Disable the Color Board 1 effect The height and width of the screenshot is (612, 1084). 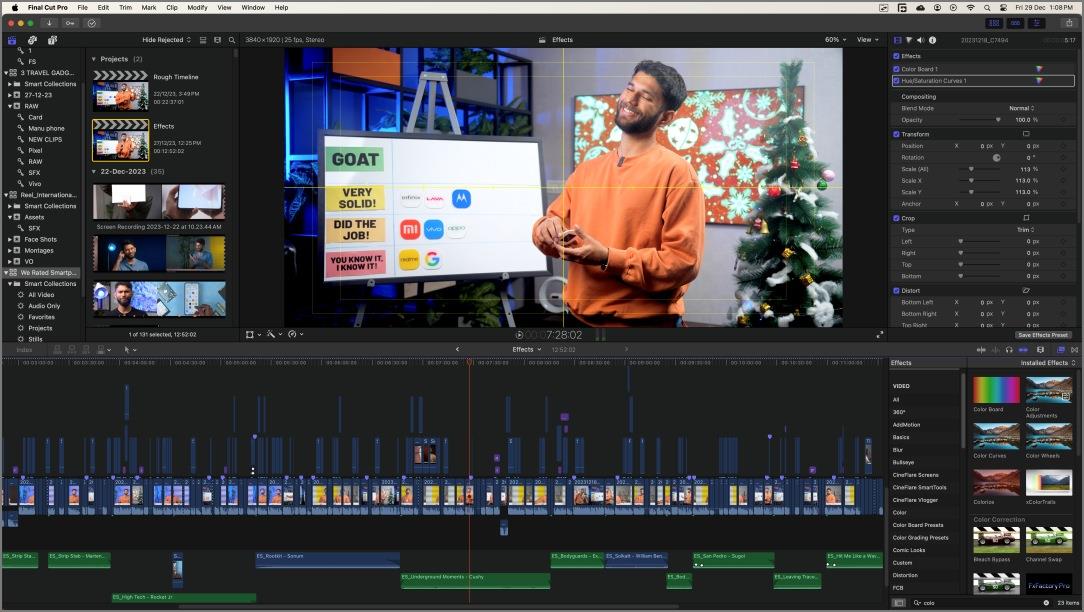click(896, 69)
